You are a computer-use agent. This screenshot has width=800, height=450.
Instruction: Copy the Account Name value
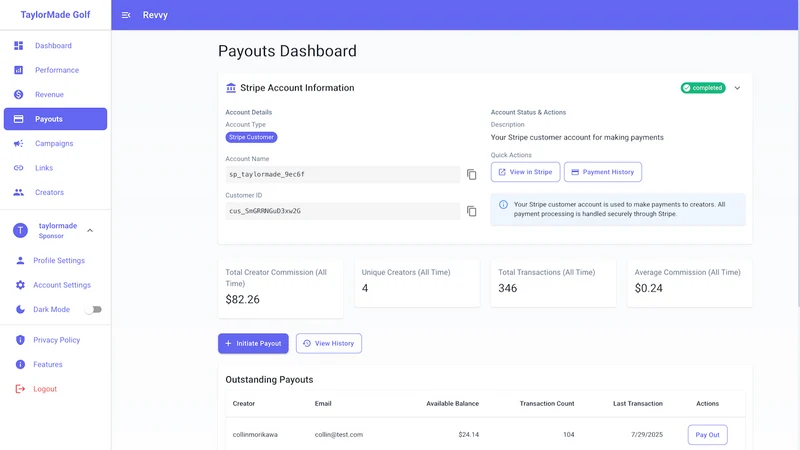click(472, 174)
